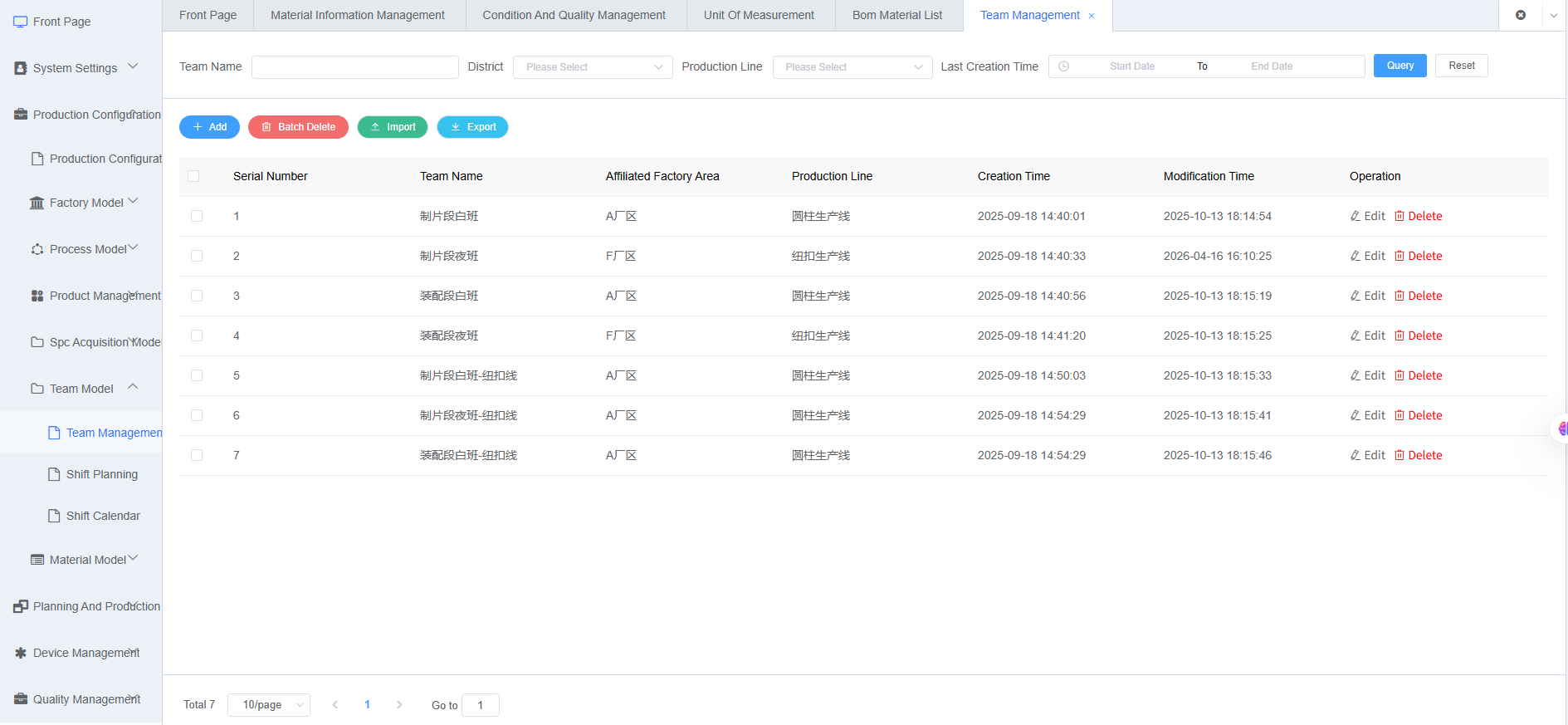Image resolution: width=1568 pixels, height=725 pixels.
Task: Expand the Process Model menu
Action: click(x=133, y=247)
